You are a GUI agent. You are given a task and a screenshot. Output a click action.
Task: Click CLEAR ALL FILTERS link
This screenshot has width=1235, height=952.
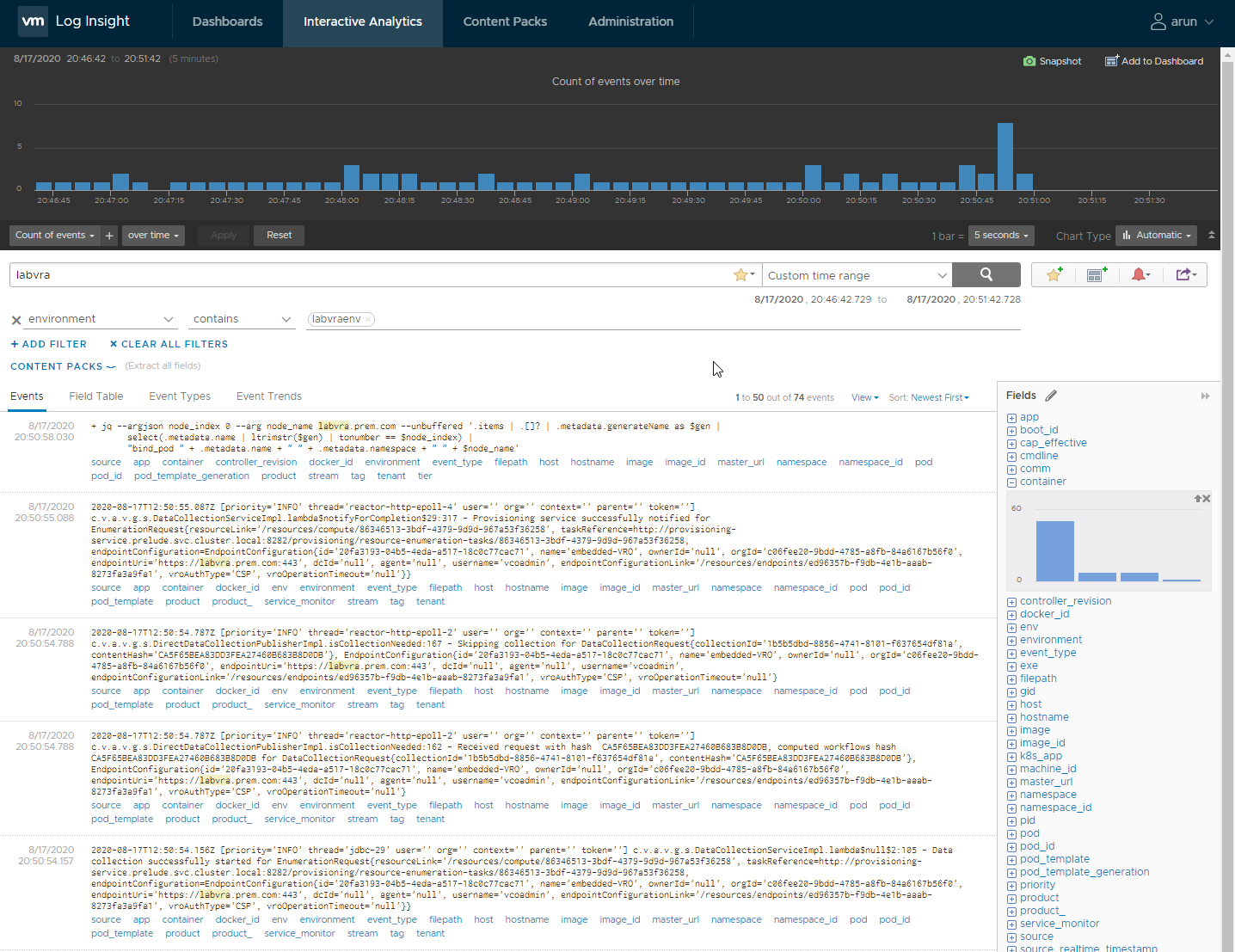coord(169,344)
